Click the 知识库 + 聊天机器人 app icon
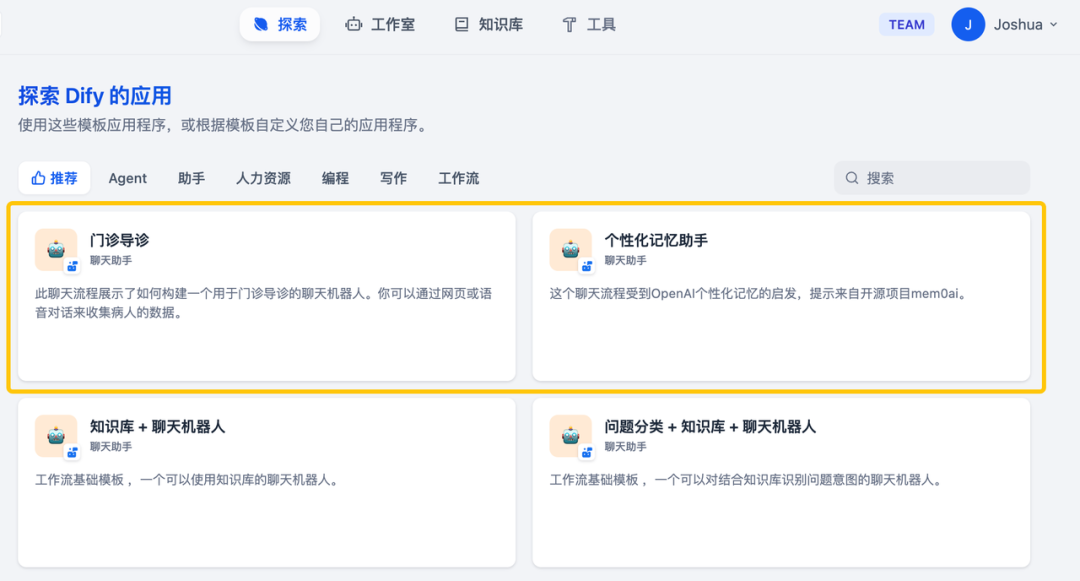 [55, 435]
